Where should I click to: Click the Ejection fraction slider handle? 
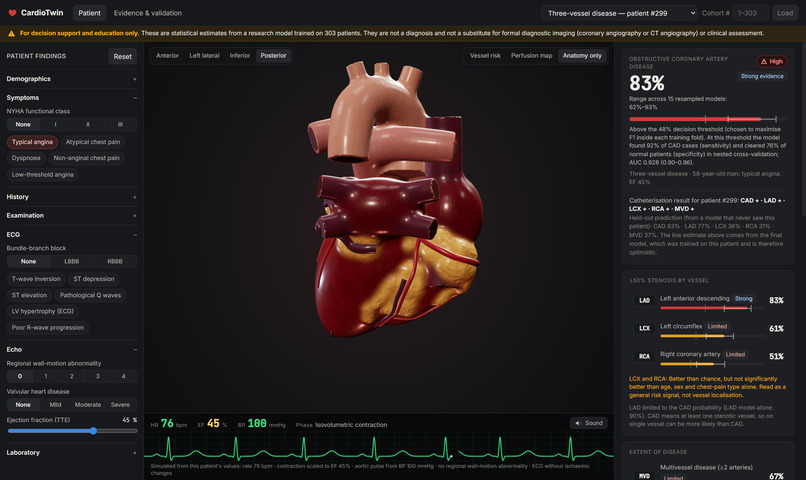pos(94,431)
